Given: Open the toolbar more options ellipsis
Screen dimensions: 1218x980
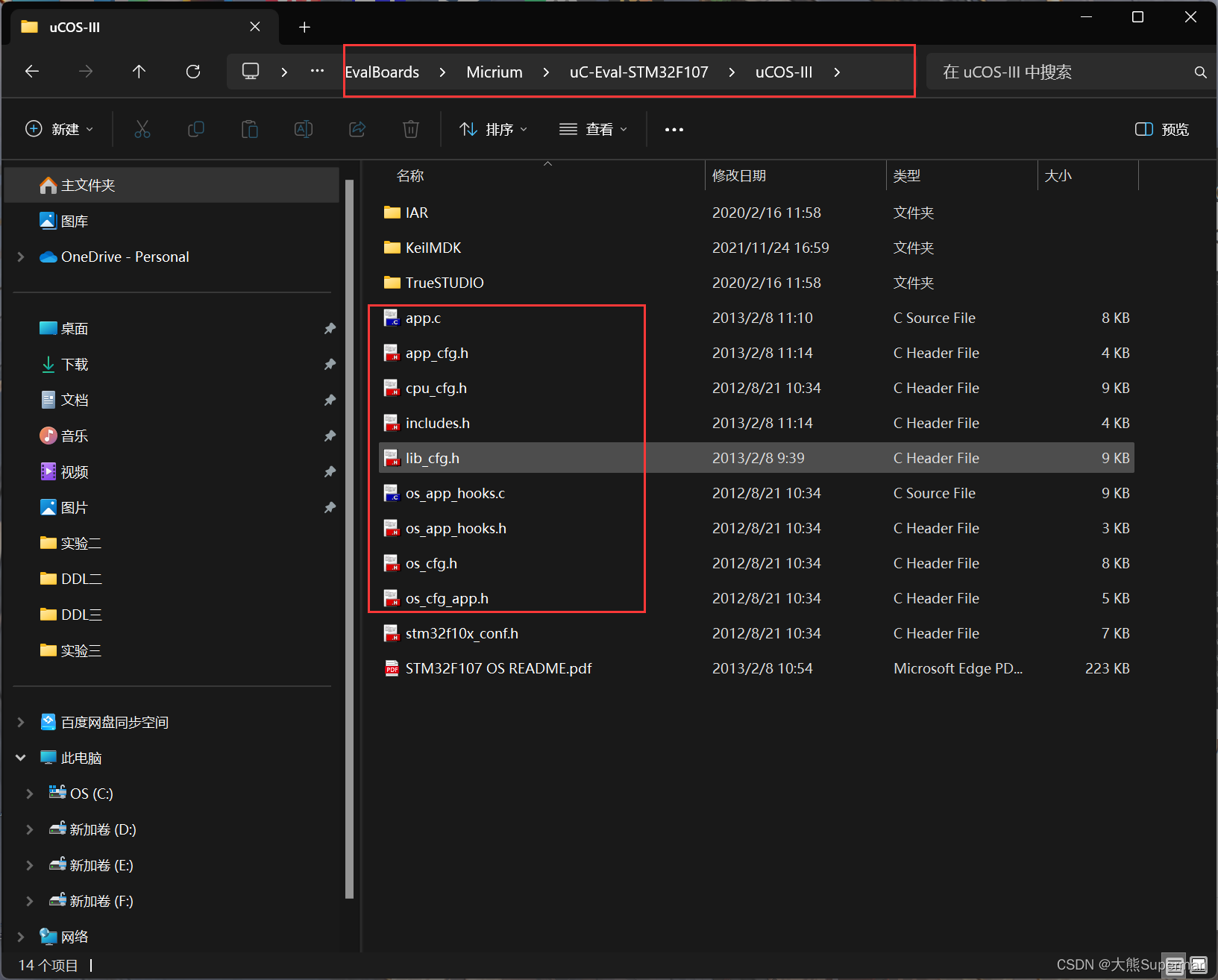Looking at the screenshot, I should point(674,129).
